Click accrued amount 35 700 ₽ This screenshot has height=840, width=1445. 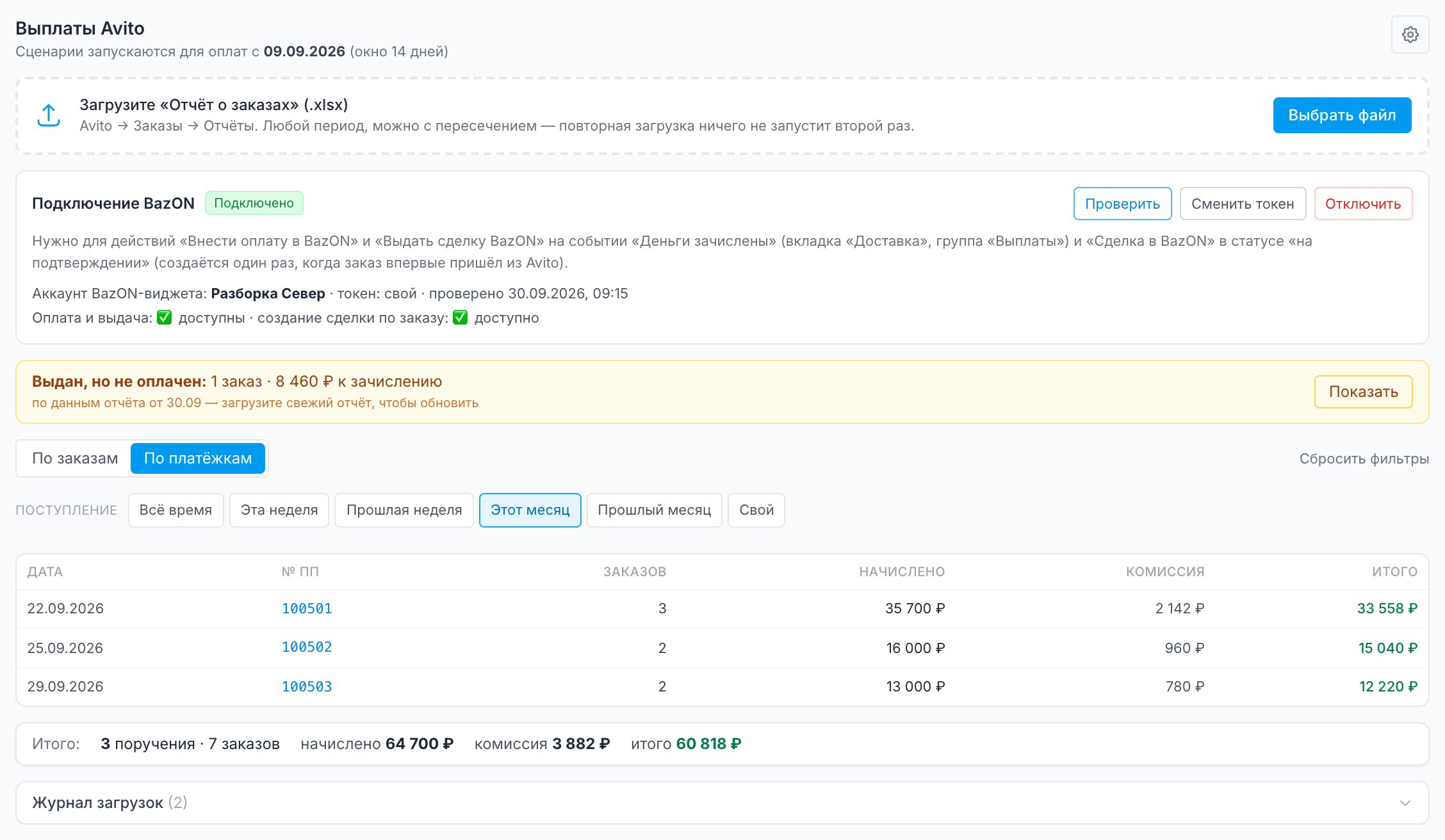click(x=915, y=608)
